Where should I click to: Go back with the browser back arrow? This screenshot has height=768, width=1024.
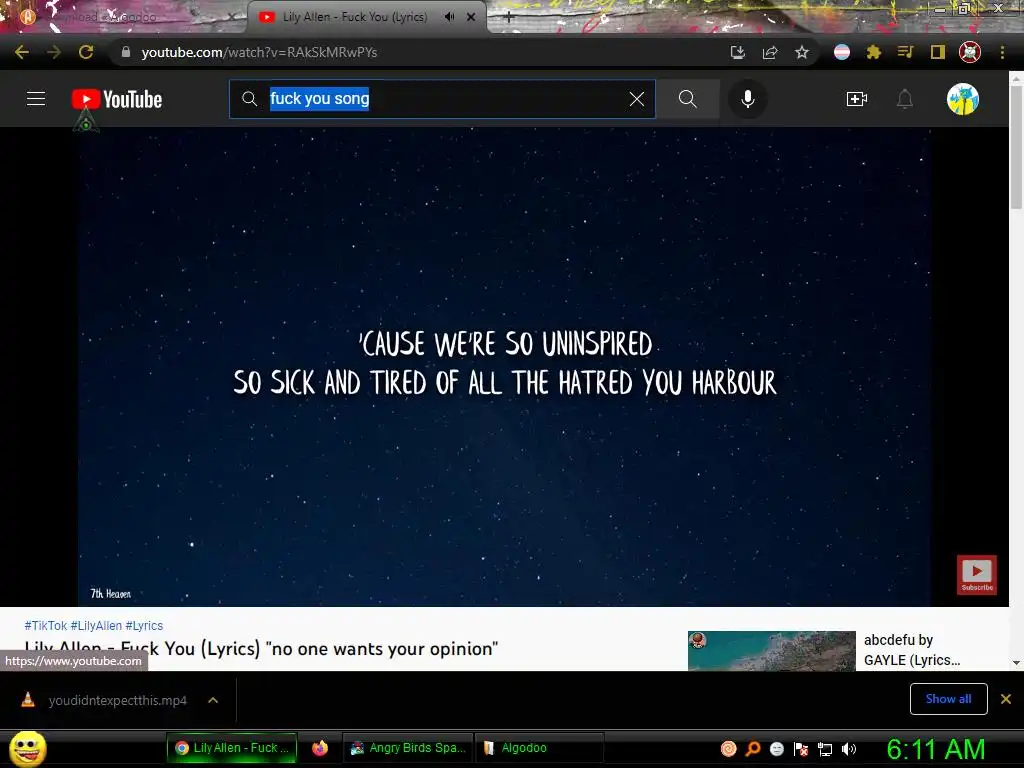tap(22, 52)
